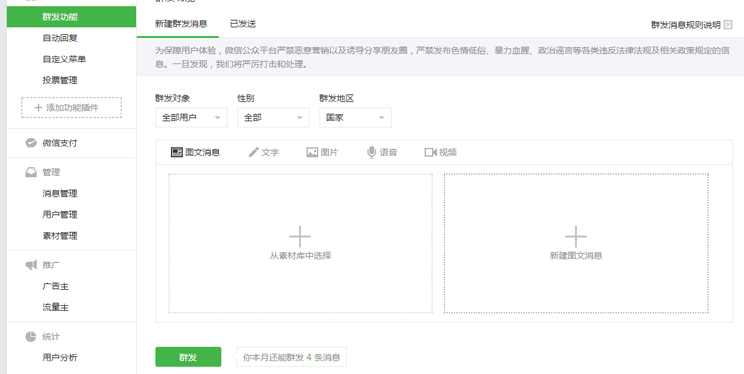Click the 统计 pie chart icon

31,337
